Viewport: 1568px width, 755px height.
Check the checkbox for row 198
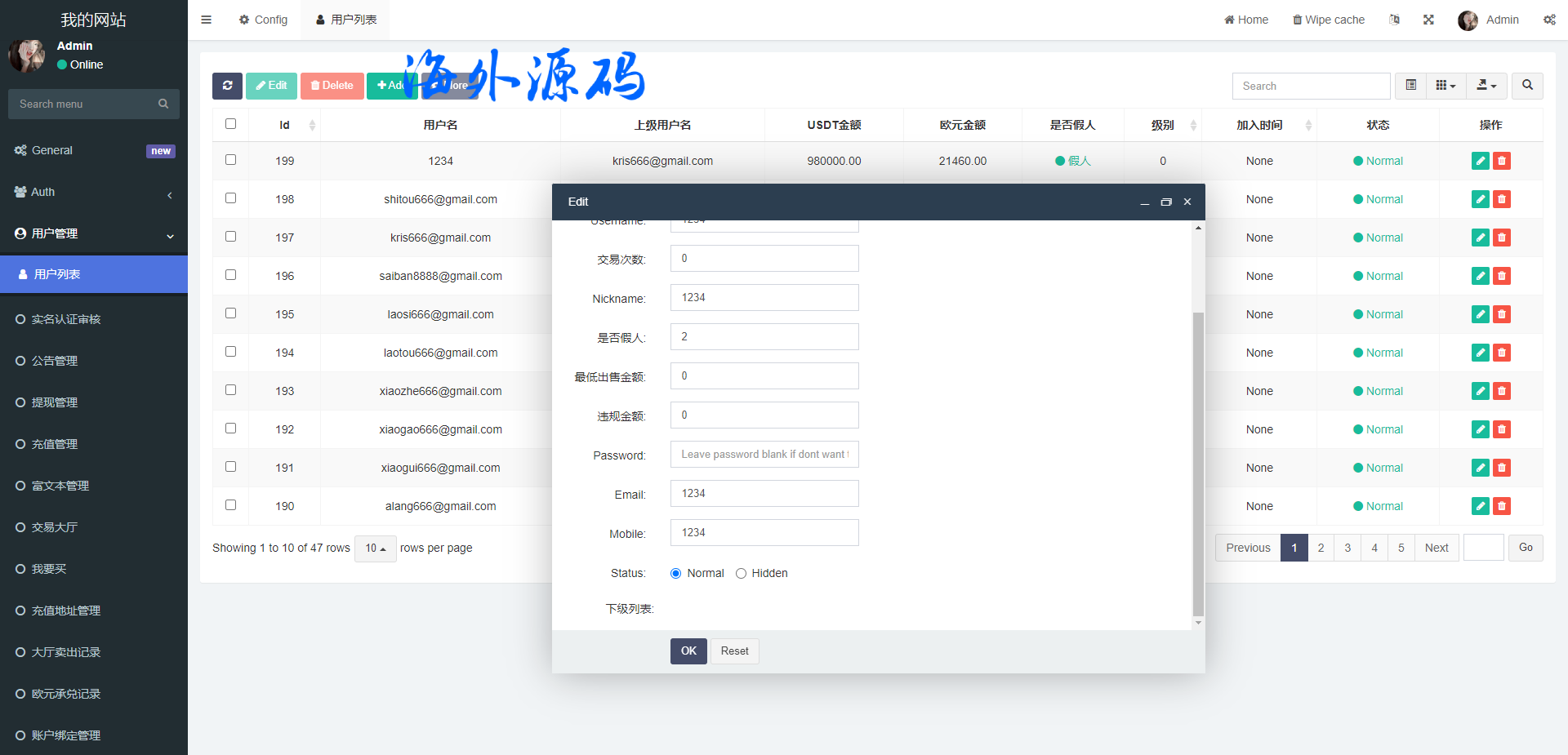click(230, 198)
